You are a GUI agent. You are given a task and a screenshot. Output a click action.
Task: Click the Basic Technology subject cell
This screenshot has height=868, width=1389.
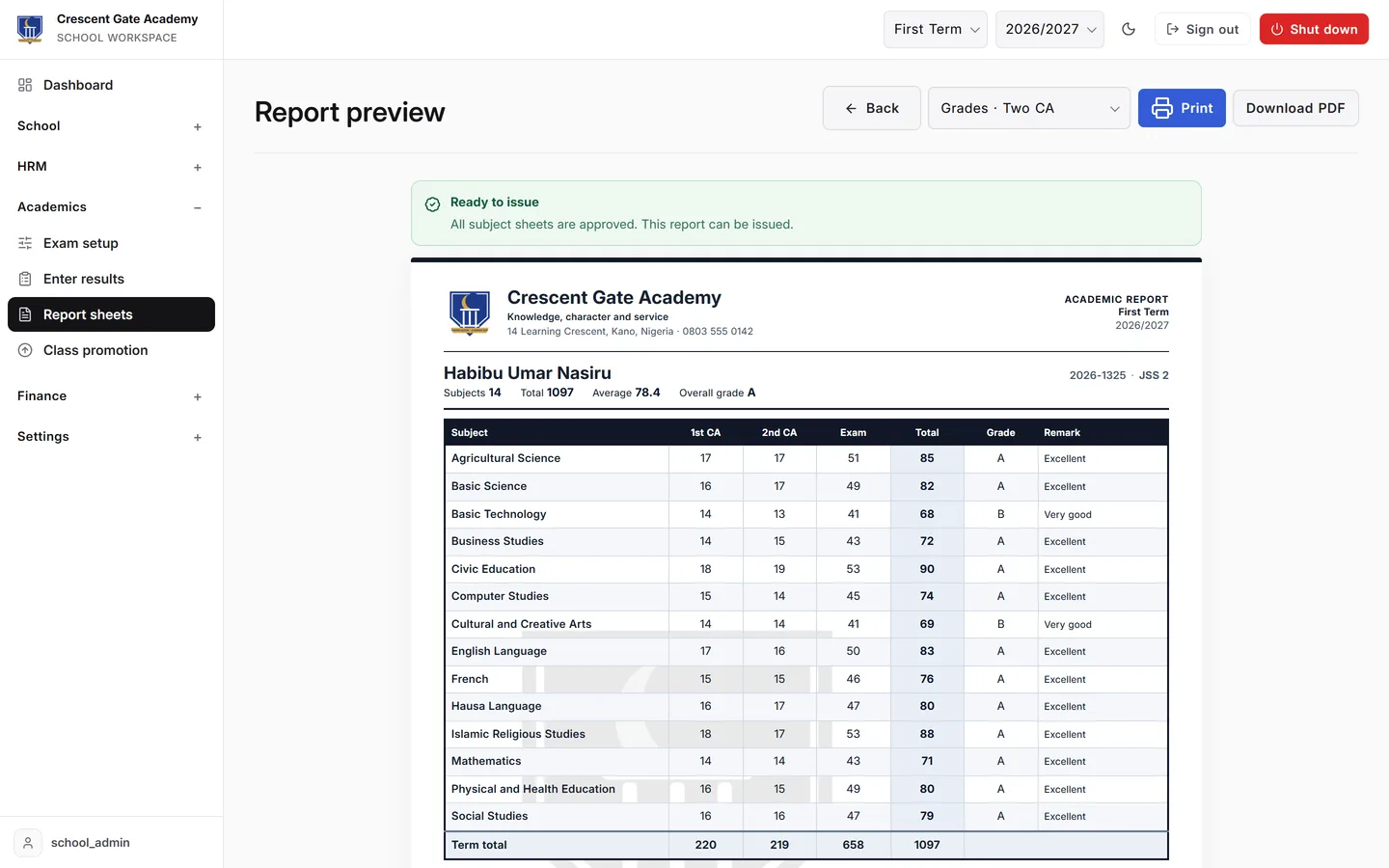[557, 514]
